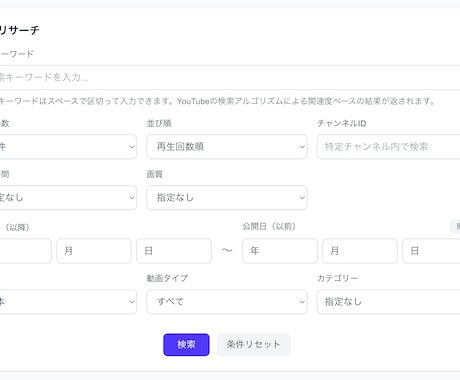Click the 日 field of start date
Image resolution: width=460 pixels, height=380 pixels.
tap(174, 251)
